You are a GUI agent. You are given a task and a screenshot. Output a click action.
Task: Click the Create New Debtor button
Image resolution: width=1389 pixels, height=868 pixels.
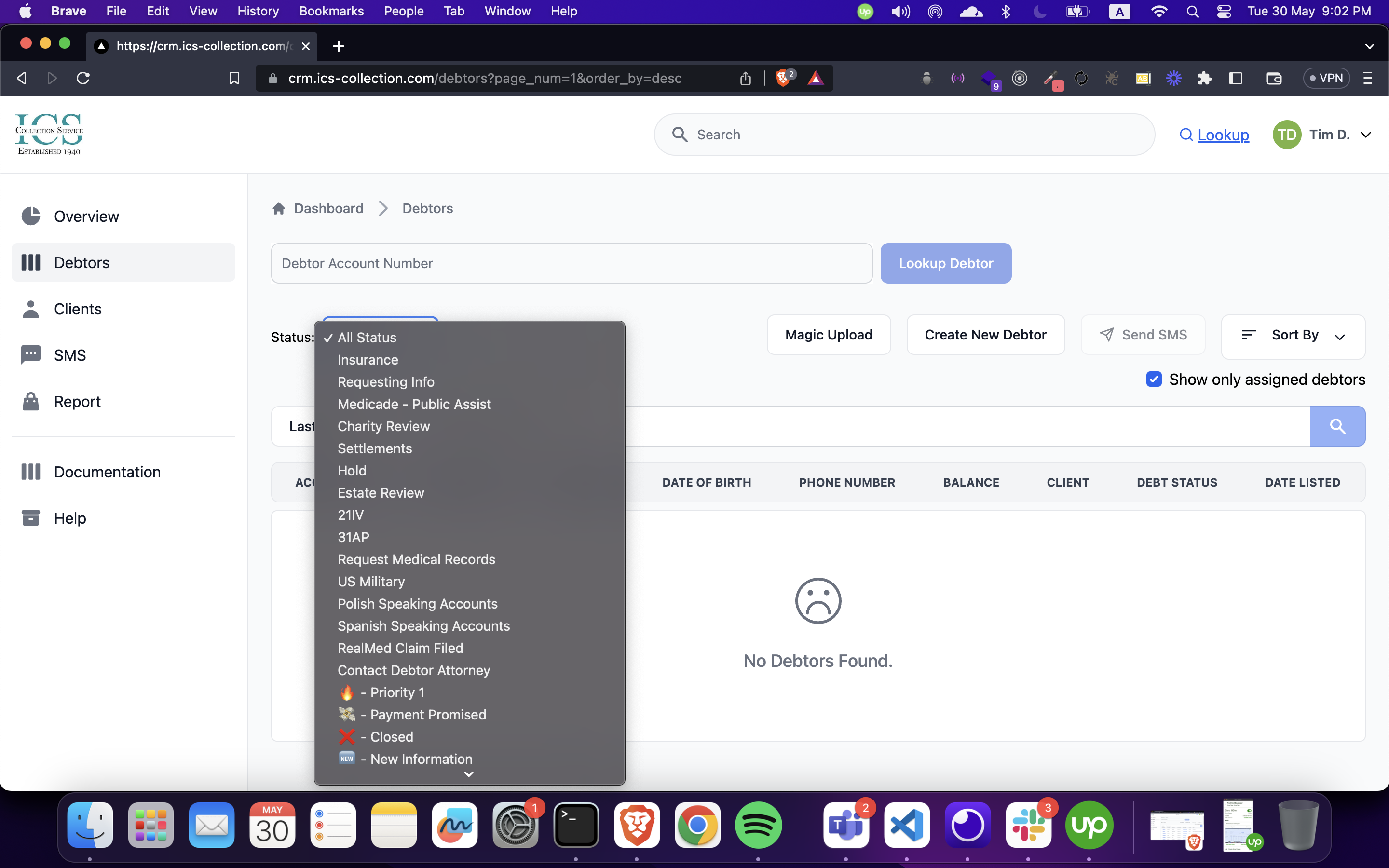click(985, 335)
